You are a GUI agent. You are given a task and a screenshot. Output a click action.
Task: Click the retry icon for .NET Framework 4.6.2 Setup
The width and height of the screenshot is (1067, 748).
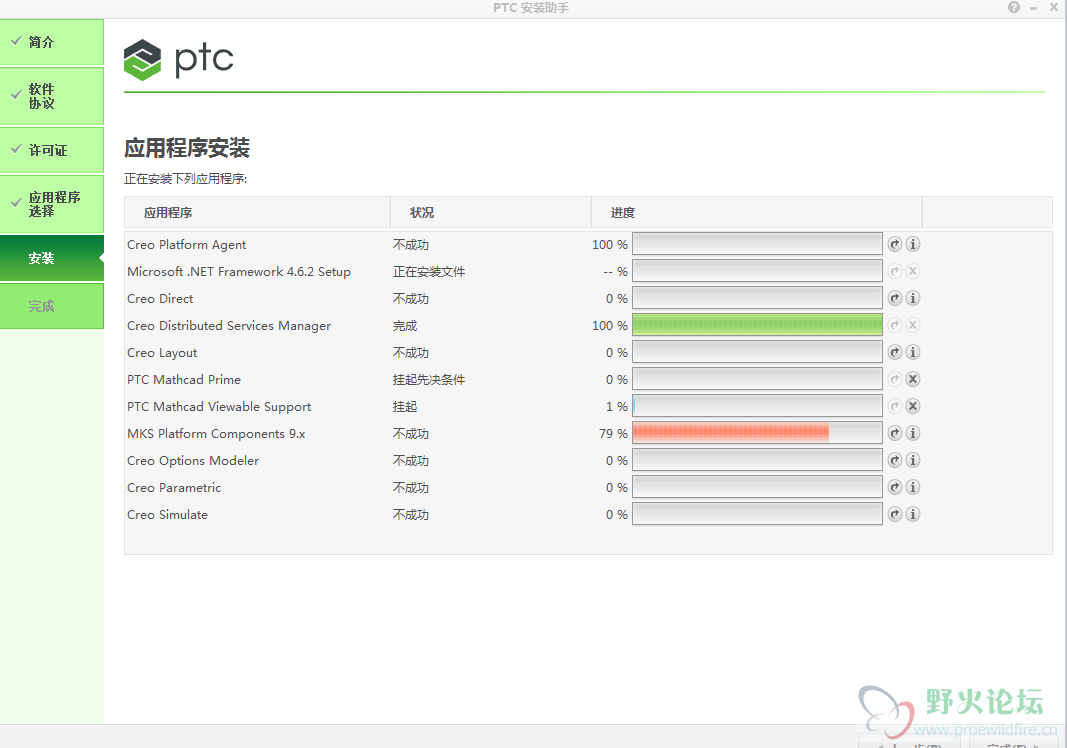click(895, 271)
